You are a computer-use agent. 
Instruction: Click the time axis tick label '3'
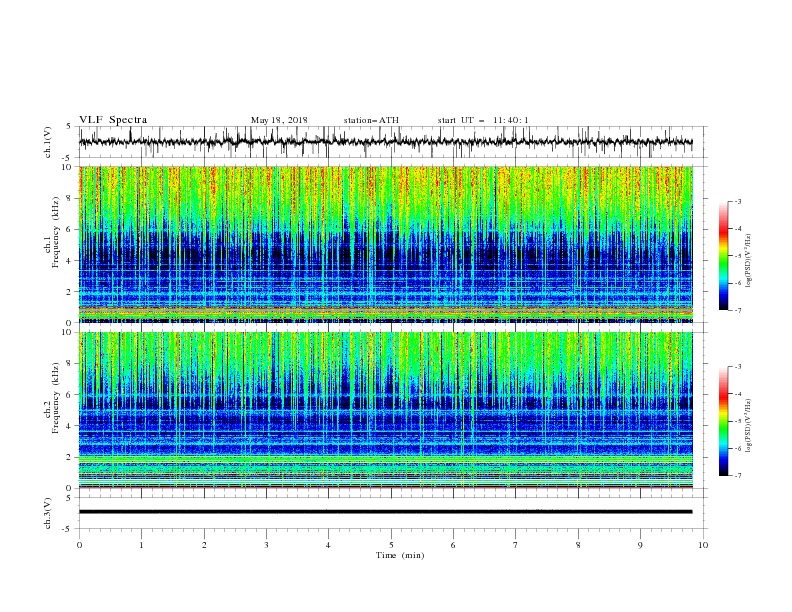pyautogui.click(x=266, y=545)
